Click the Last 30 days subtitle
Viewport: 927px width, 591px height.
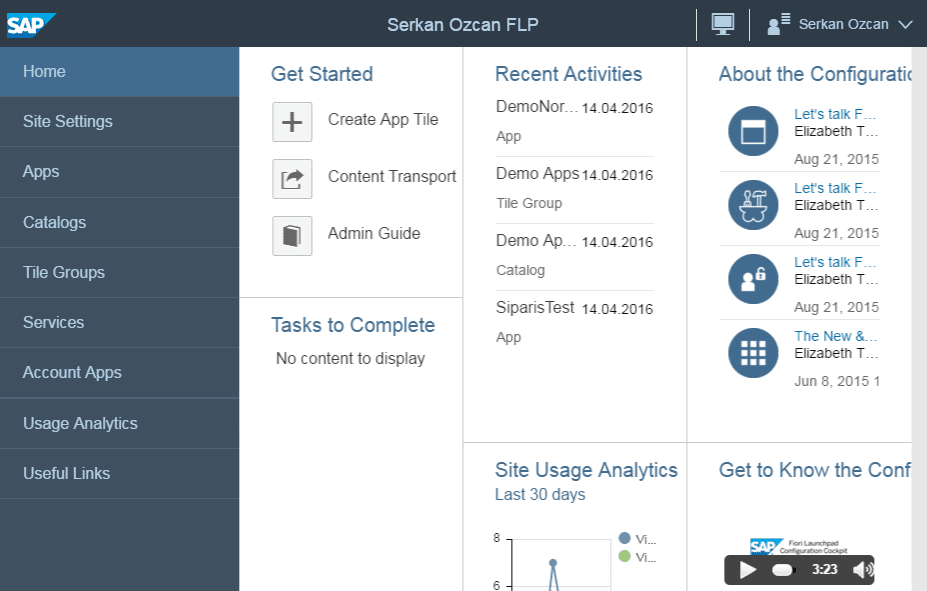click(540, 495)
